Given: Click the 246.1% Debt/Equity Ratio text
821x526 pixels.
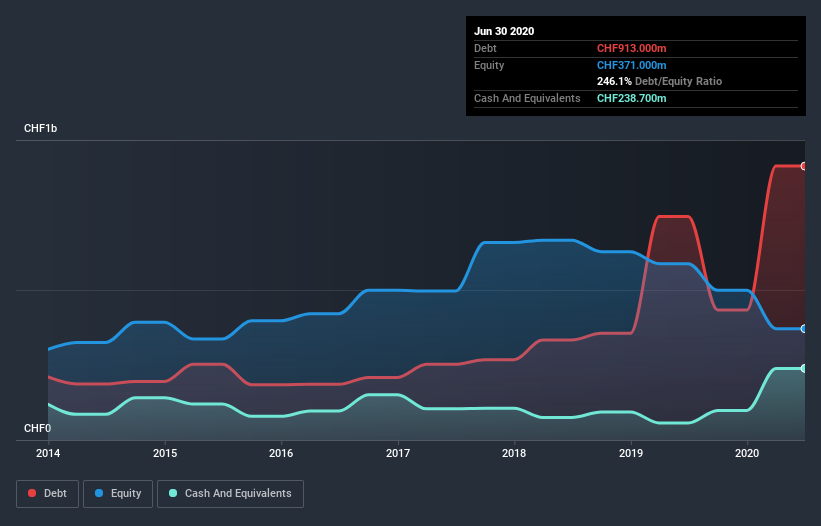Looking at the screenshot, I should (659, 81).
